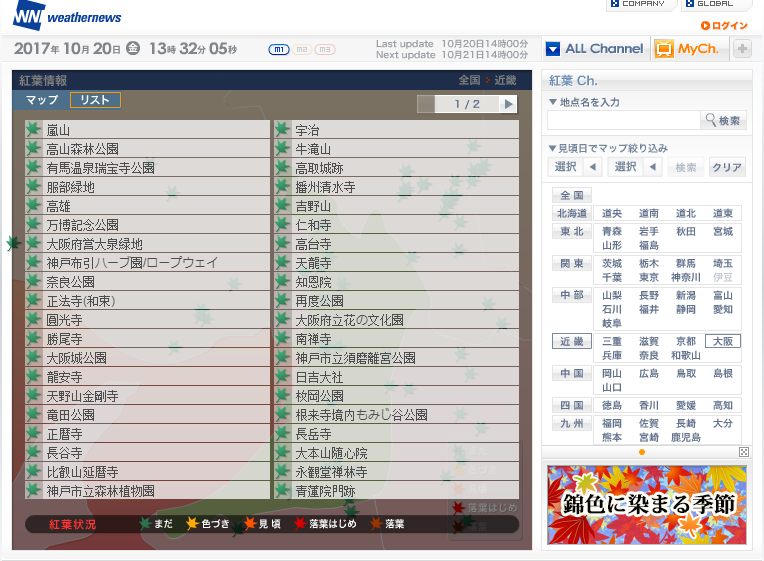Image resolution: width=764 pixels, height=561 pixels.
Task: Click the location name search field
Action: (624, 120)
